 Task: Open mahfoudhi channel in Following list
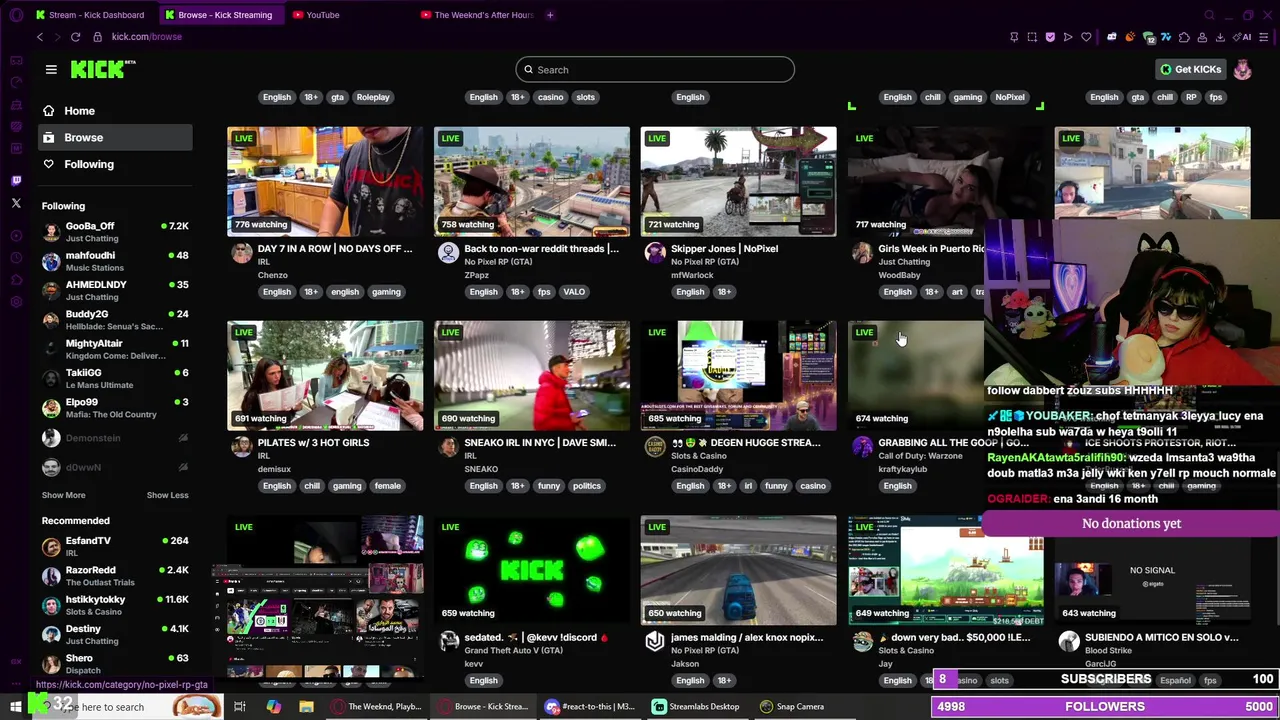[x=115, y=261]
